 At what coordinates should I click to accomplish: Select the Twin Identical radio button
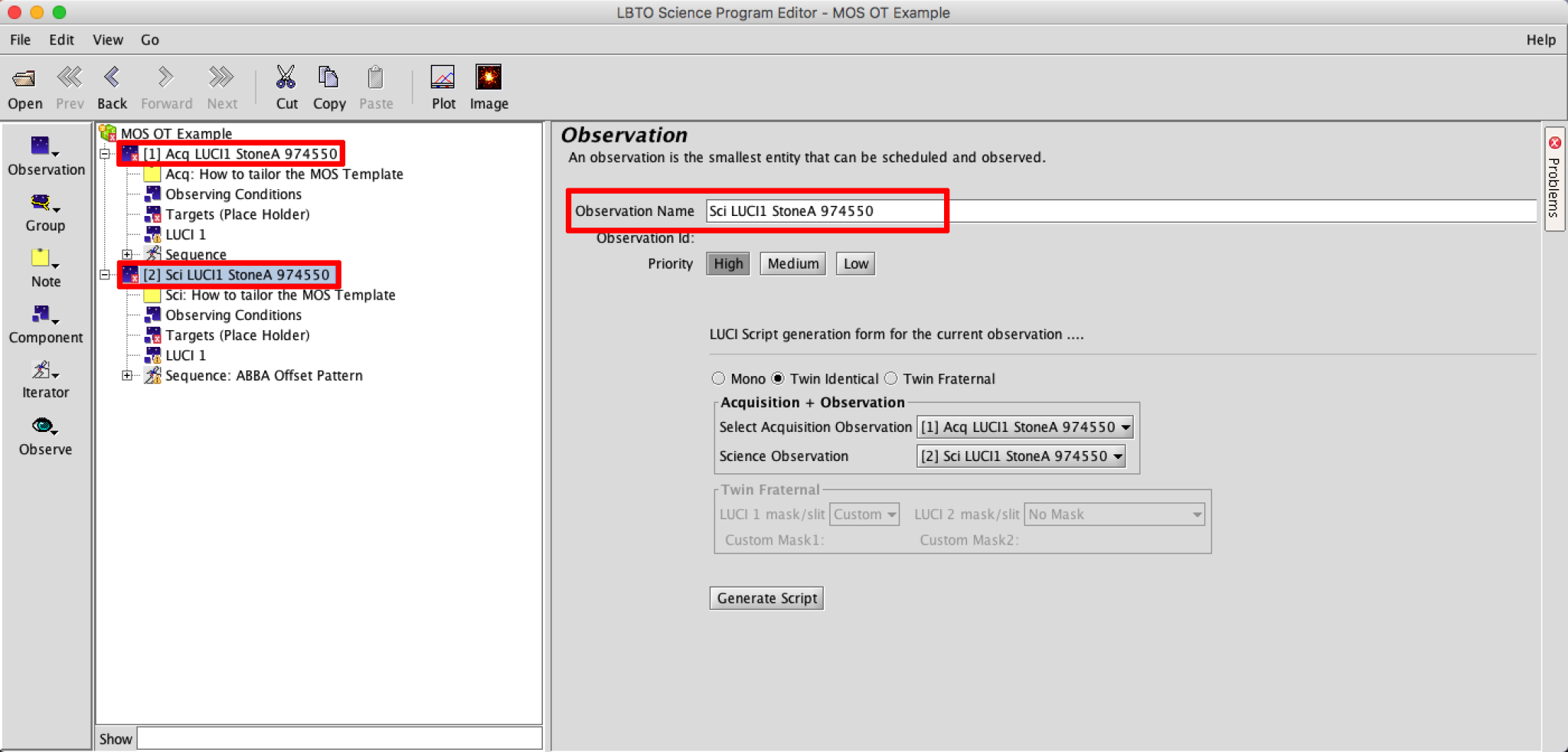pos(778,378)
